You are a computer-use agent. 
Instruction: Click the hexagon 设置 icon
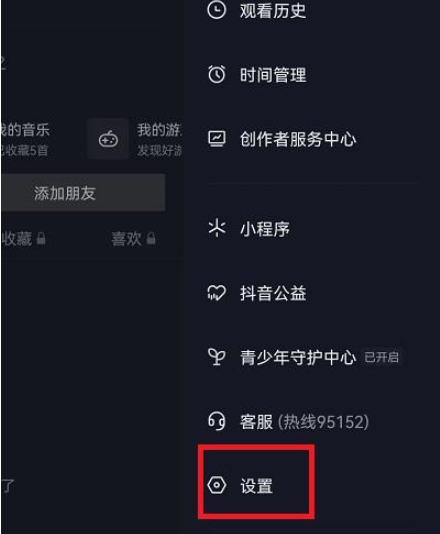(217, 485)
